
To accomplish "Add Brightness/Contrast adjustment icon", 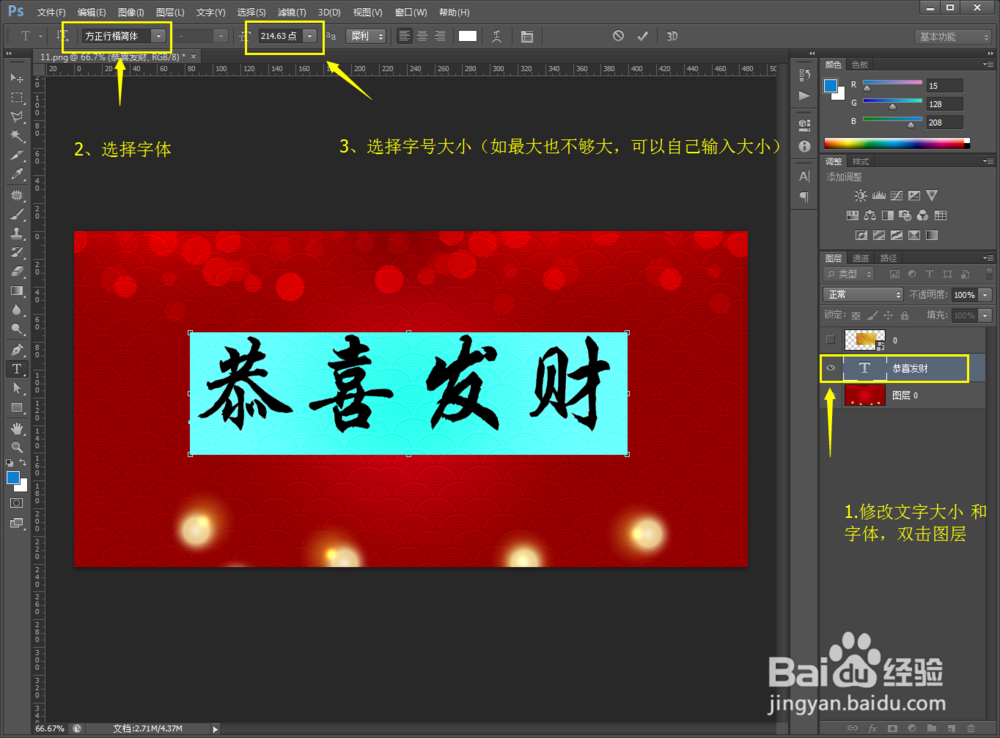I will click(860, 195).
